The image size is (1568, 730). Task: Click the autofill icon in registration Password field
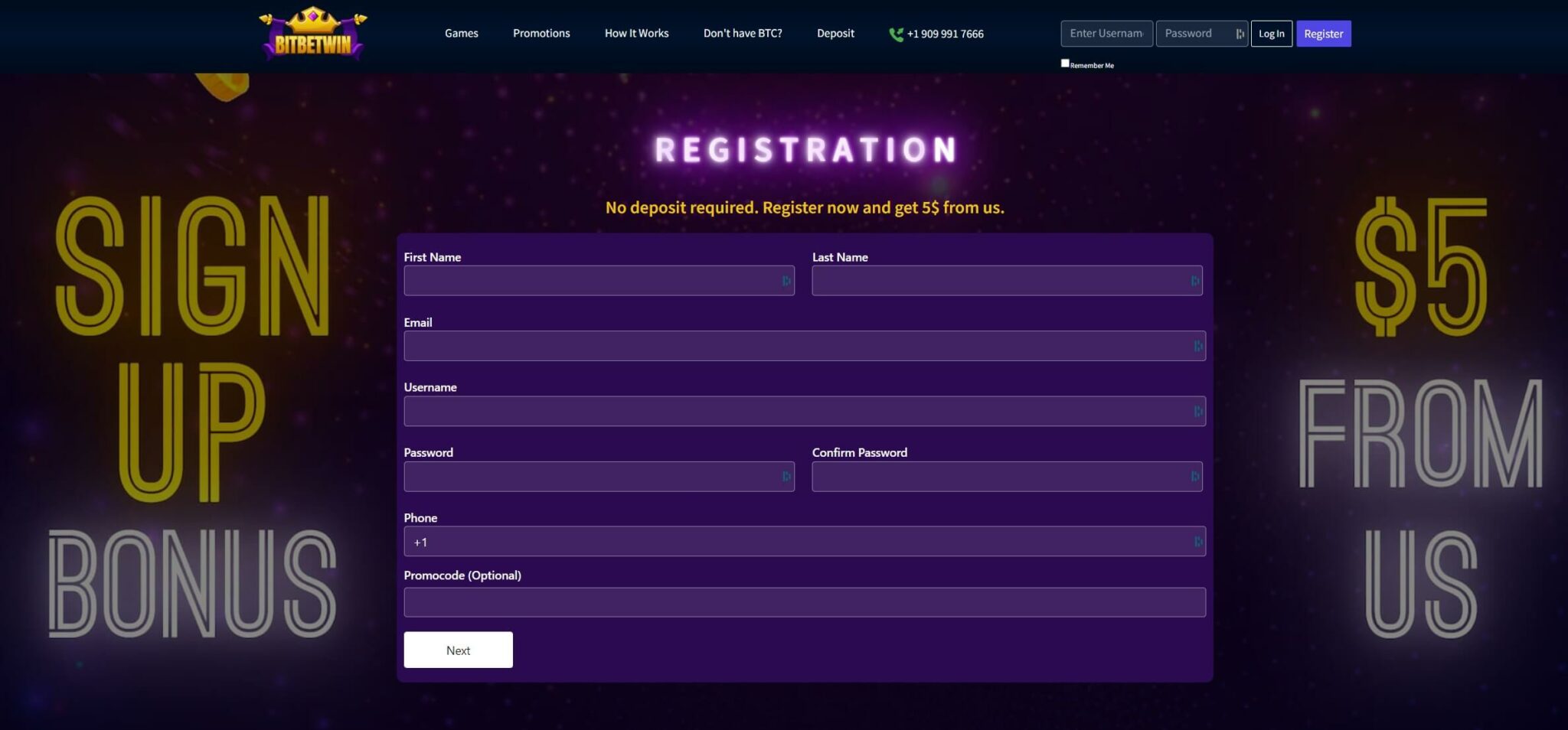(786, 477)
